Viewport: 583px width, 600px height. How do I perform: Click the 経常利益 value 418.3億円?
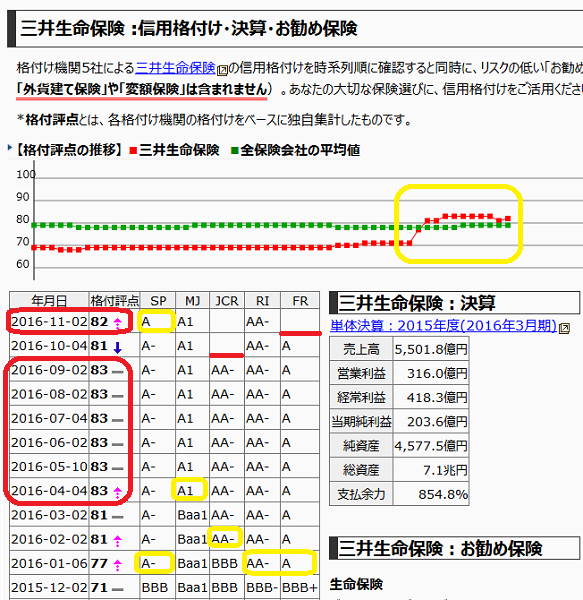(437, 398)
